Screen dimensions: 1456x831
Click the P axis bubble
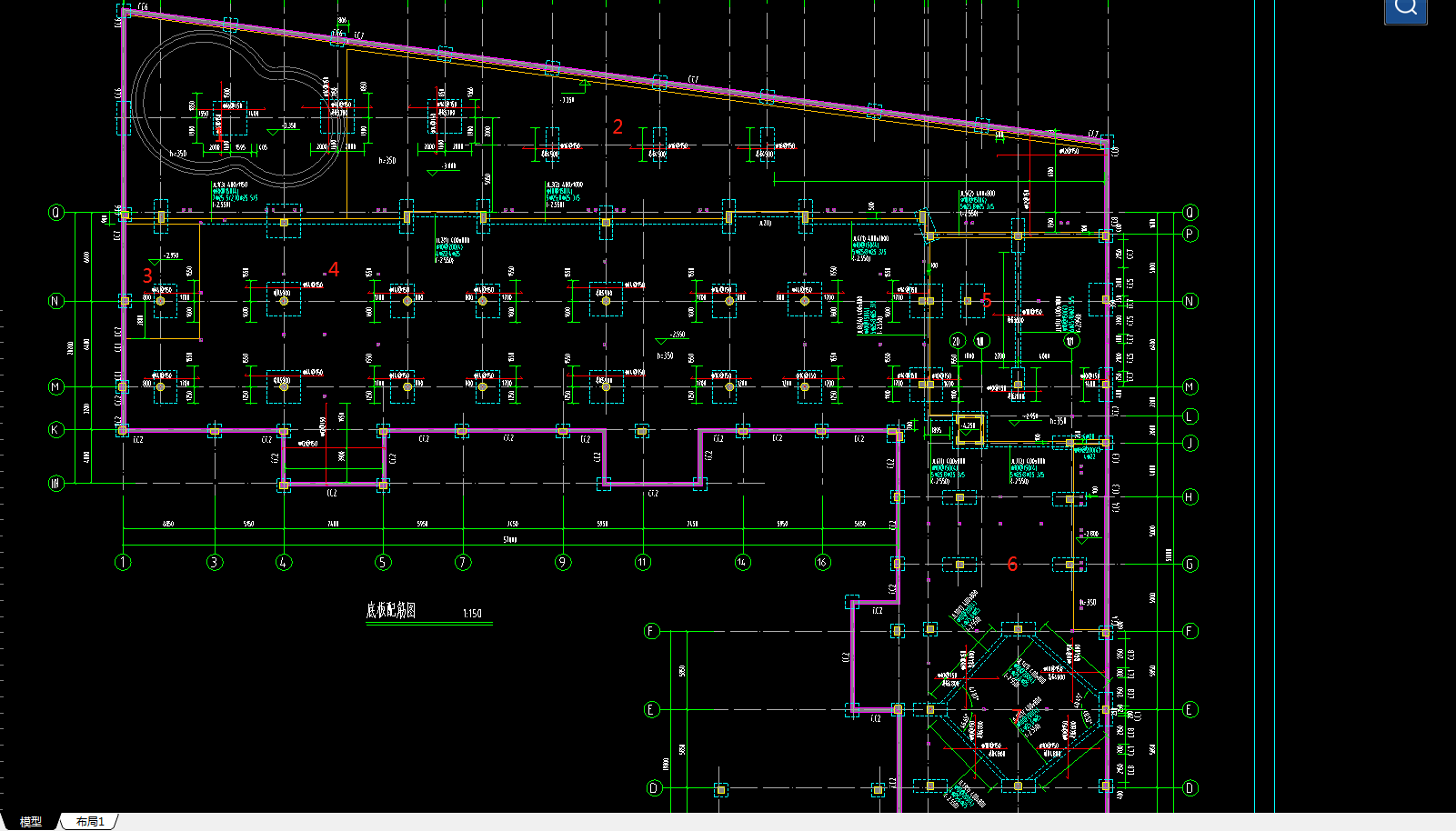pyautogui.click(x=1190, y=234)
